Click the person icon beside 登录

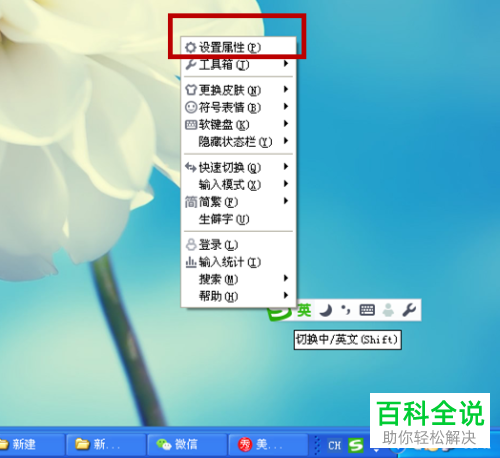click(191, 244)
